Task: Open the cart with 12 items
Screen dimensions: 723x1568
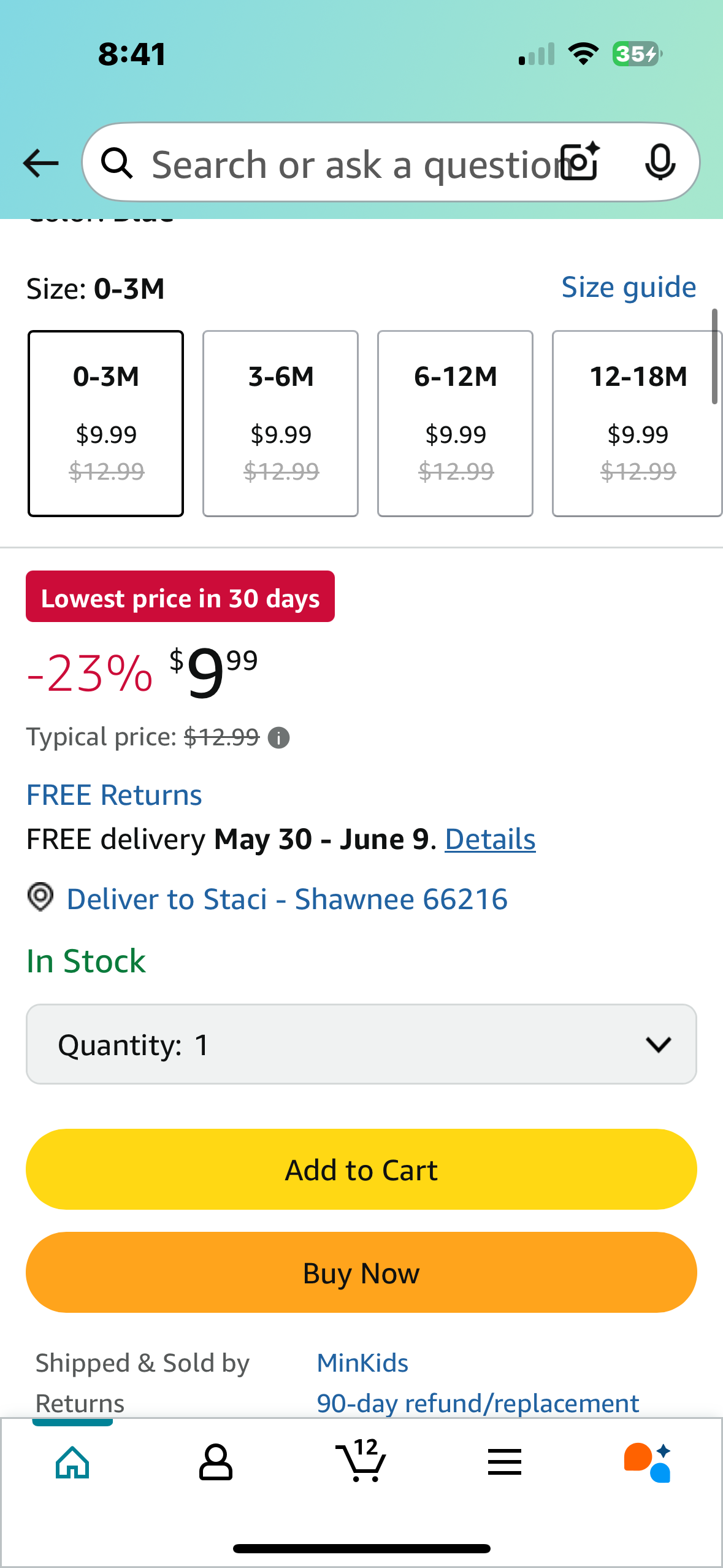Action: 361,1461
